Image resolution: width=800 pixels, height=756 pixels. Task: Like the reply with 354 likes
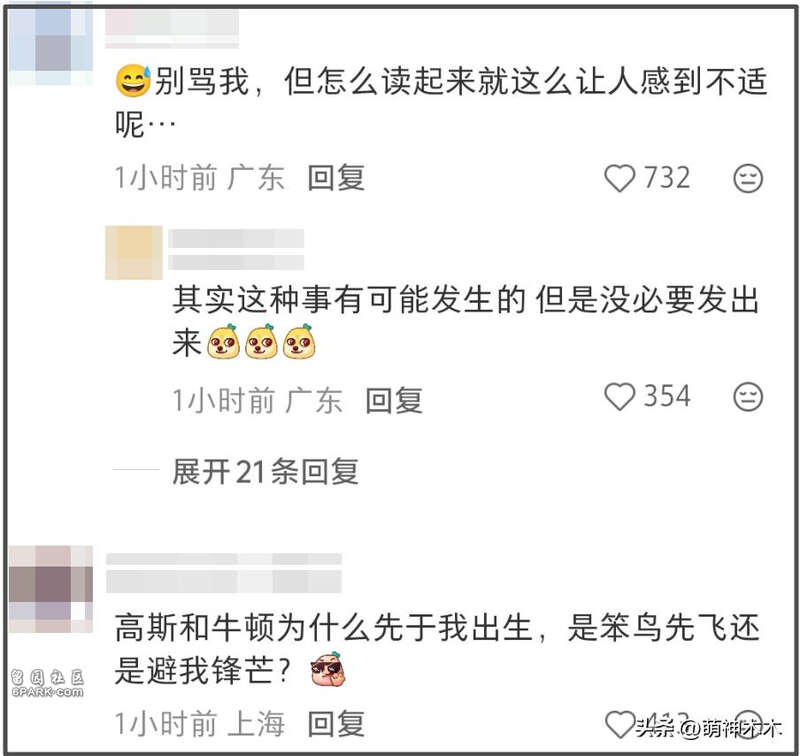(x=619, y=396)
